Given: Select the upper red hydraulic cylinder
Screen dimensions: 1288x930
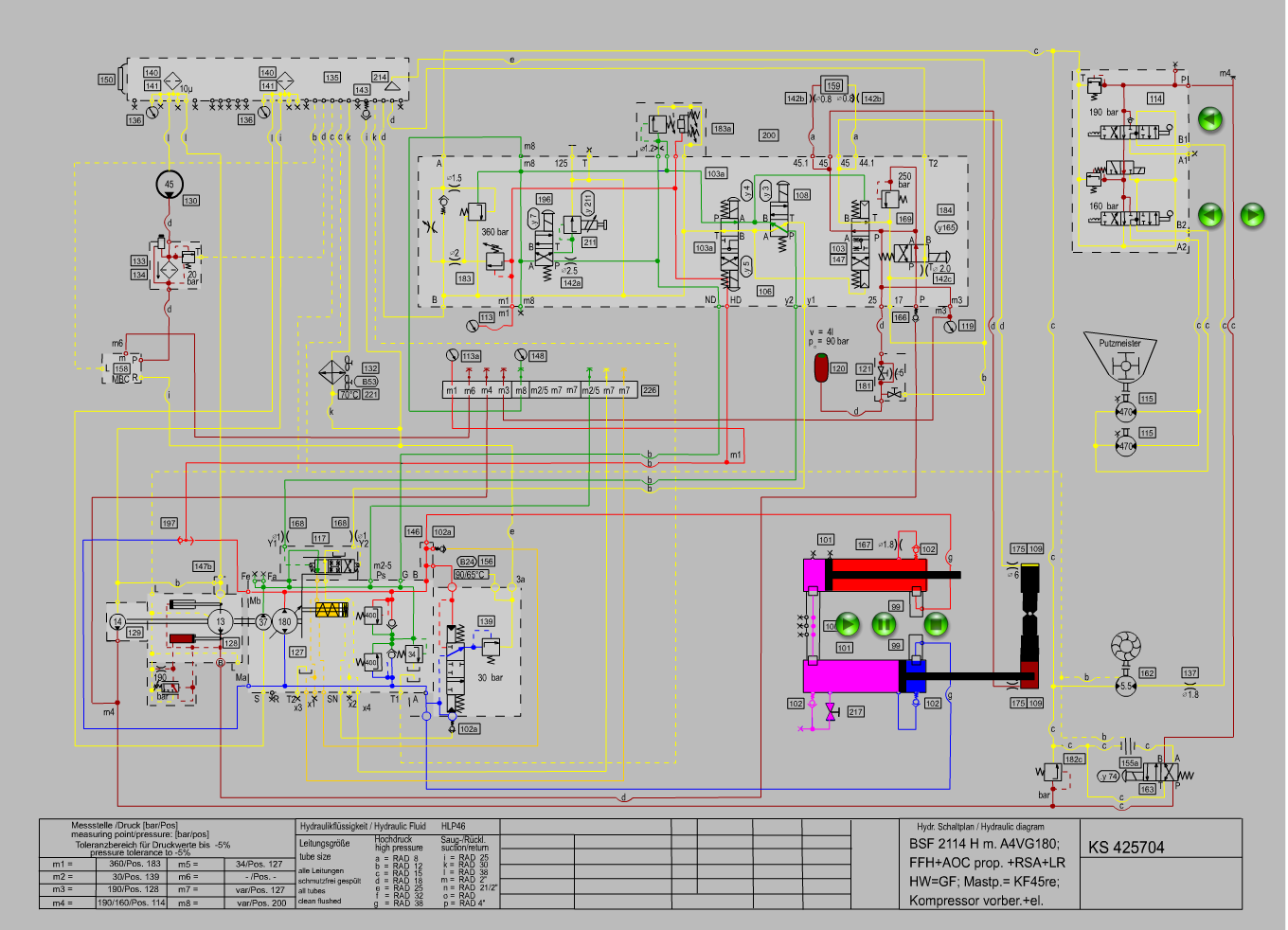Looking at the screenshot, I should (x=865, y=574).
